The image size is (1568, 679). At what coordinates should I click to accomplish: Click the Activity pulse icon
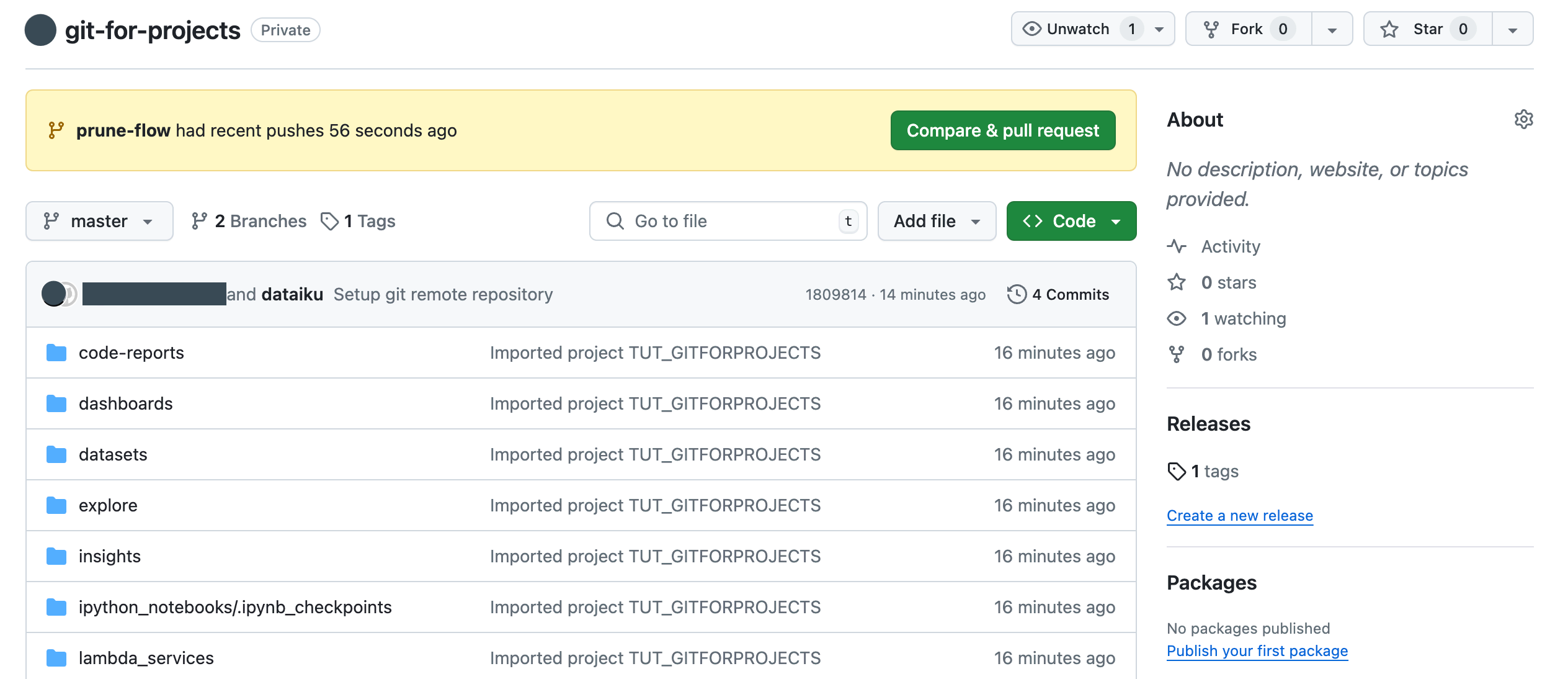click(x=1177, y=246)
